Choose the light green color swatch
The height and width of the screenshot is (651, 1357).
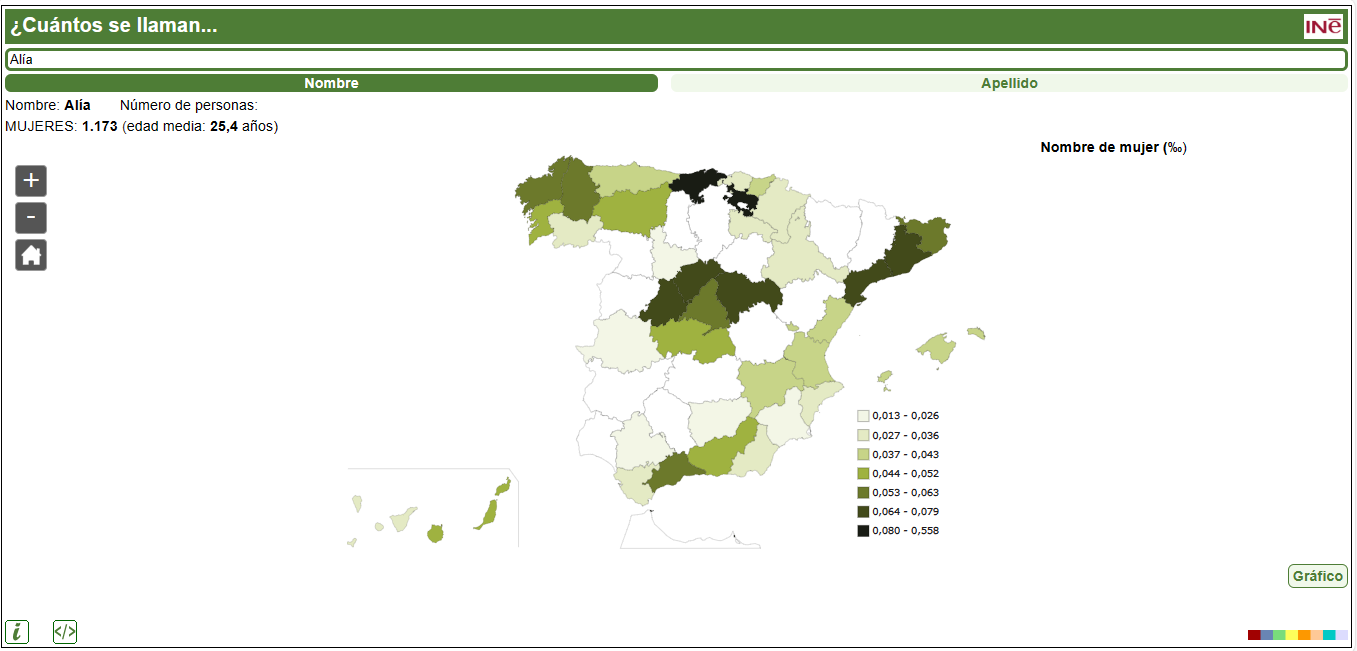tap(1279, 635)
